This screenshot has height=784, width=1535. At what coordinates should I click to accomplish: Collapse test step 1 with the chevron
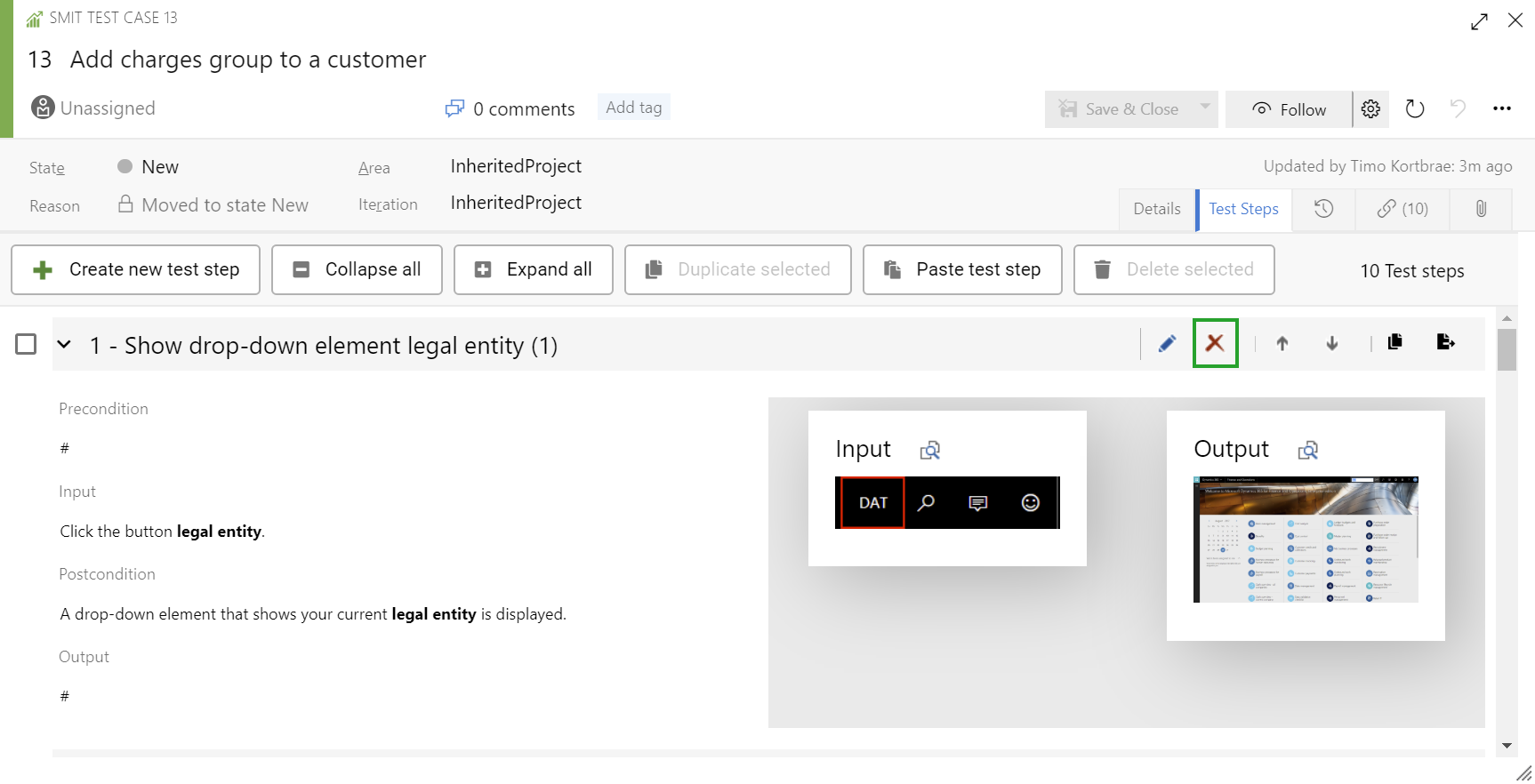point(64,344)
